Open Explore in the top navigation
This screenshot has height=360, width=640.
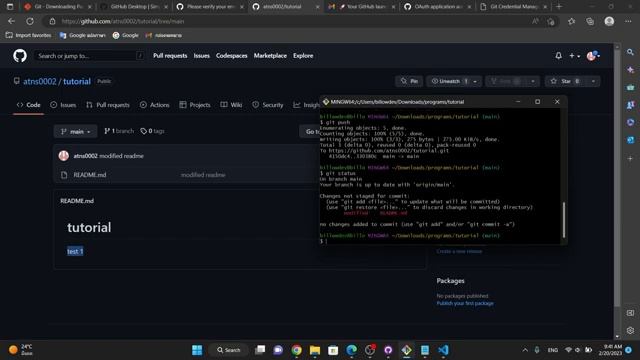[x=303, y=56]
